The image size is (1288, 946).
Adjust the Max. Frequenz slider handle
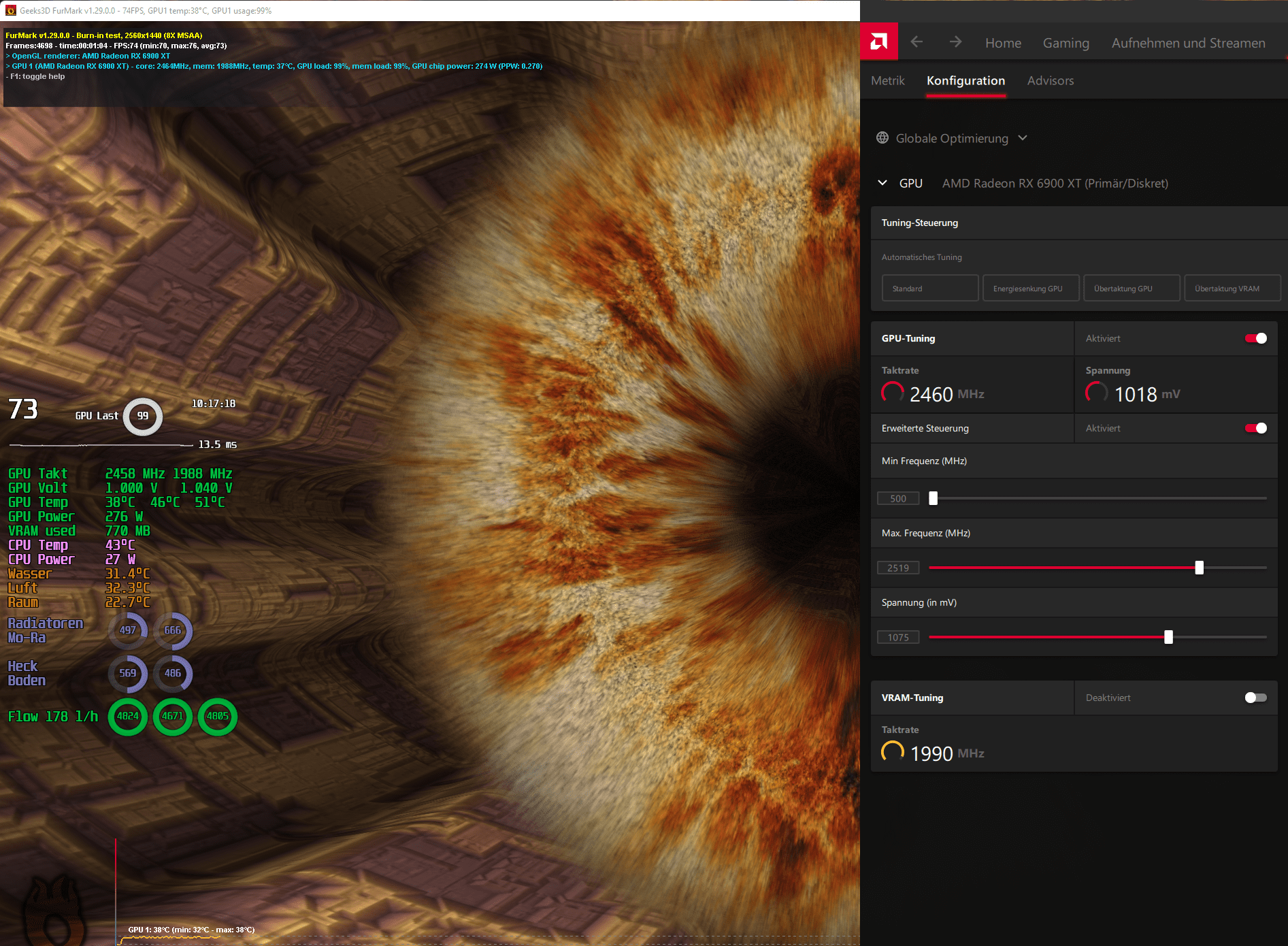(x=1199, y=568)
